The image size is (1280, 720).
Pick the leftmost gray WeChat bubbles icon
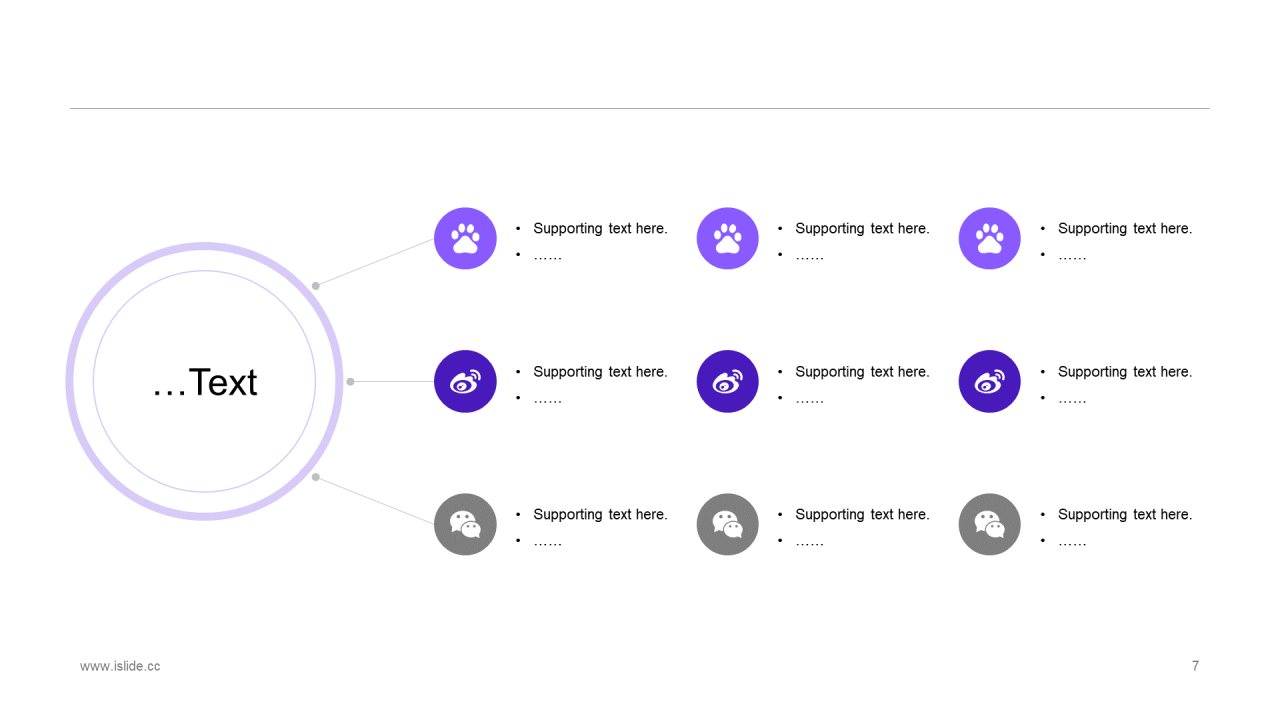pyautogui.click(x=465, y=524)
